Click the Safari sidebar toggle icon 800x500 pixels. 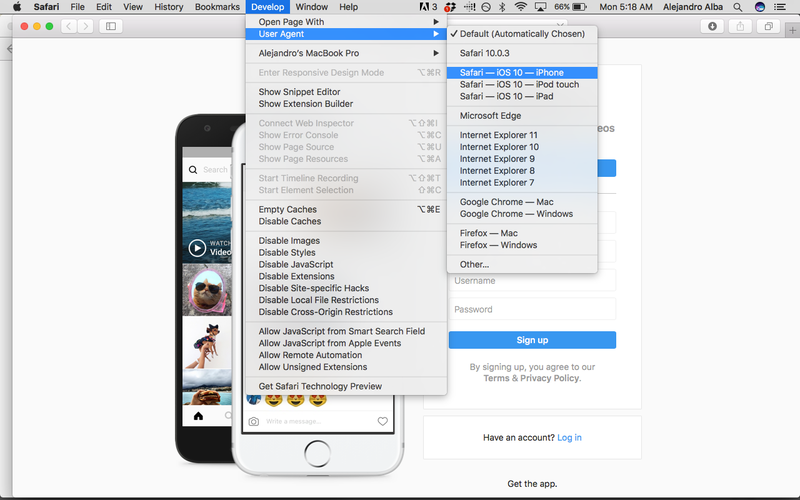pyautogui.click(x=111, y=26)
